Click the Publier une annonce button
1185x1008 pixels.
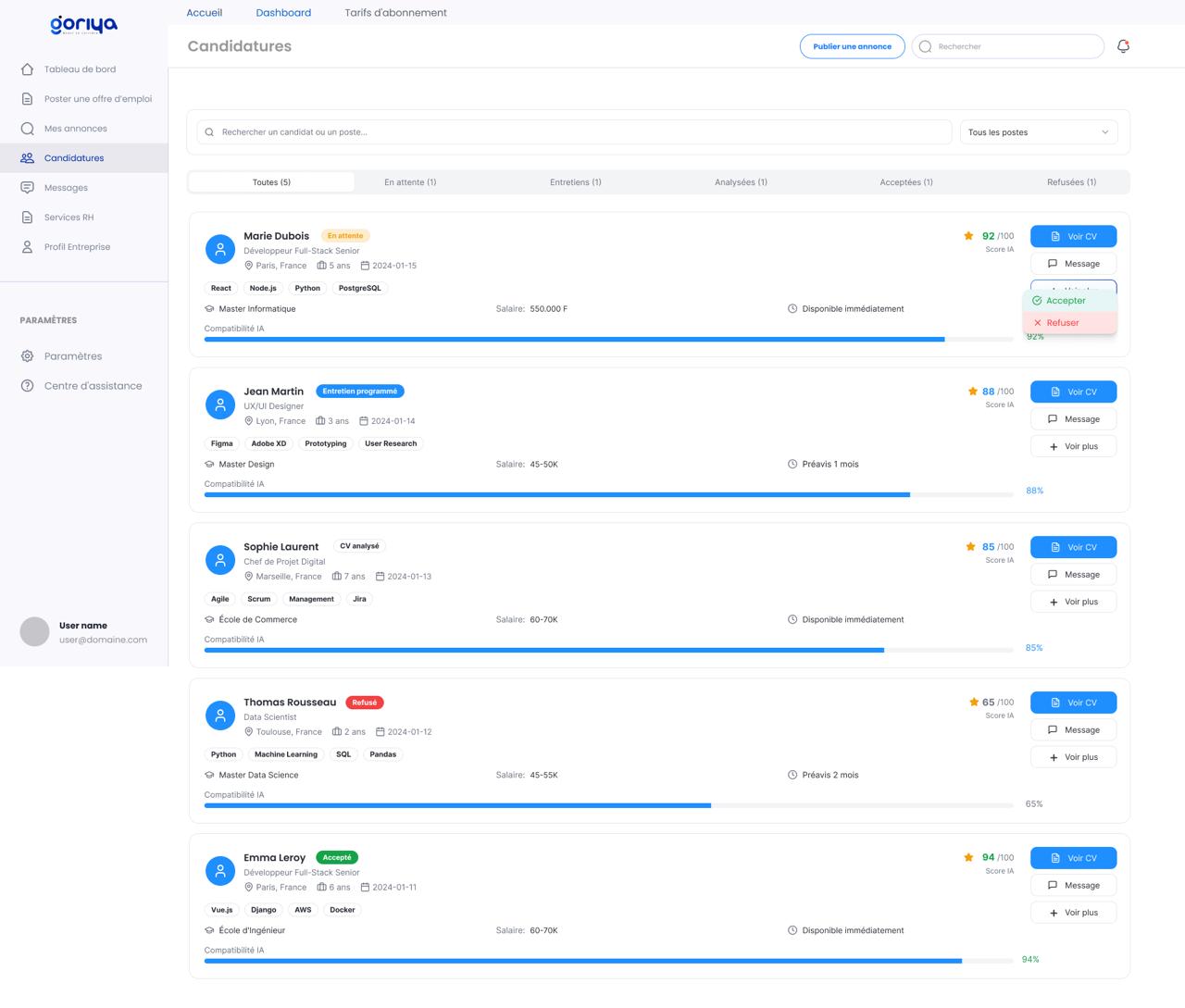[853, 46]
